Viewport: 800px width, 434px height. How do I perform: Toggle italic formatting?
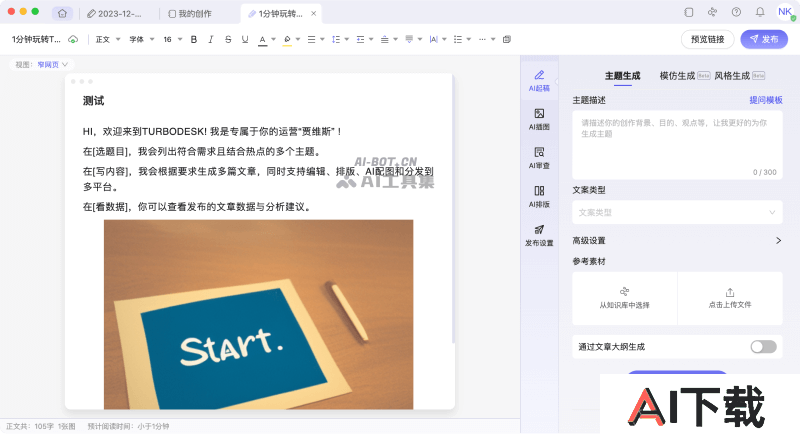211,39
